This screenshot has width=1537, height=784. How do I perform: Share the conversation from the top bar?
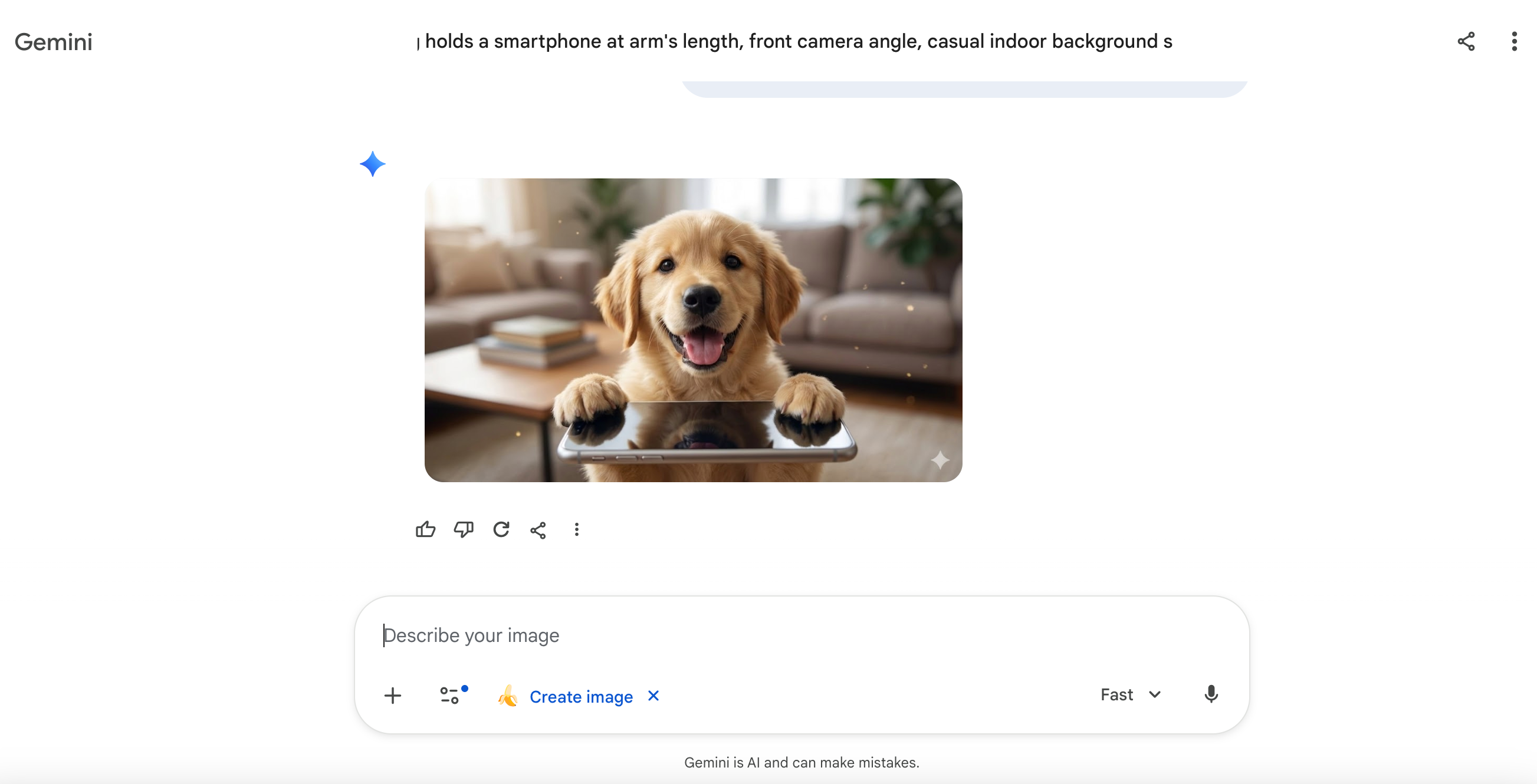(1466, 41)
